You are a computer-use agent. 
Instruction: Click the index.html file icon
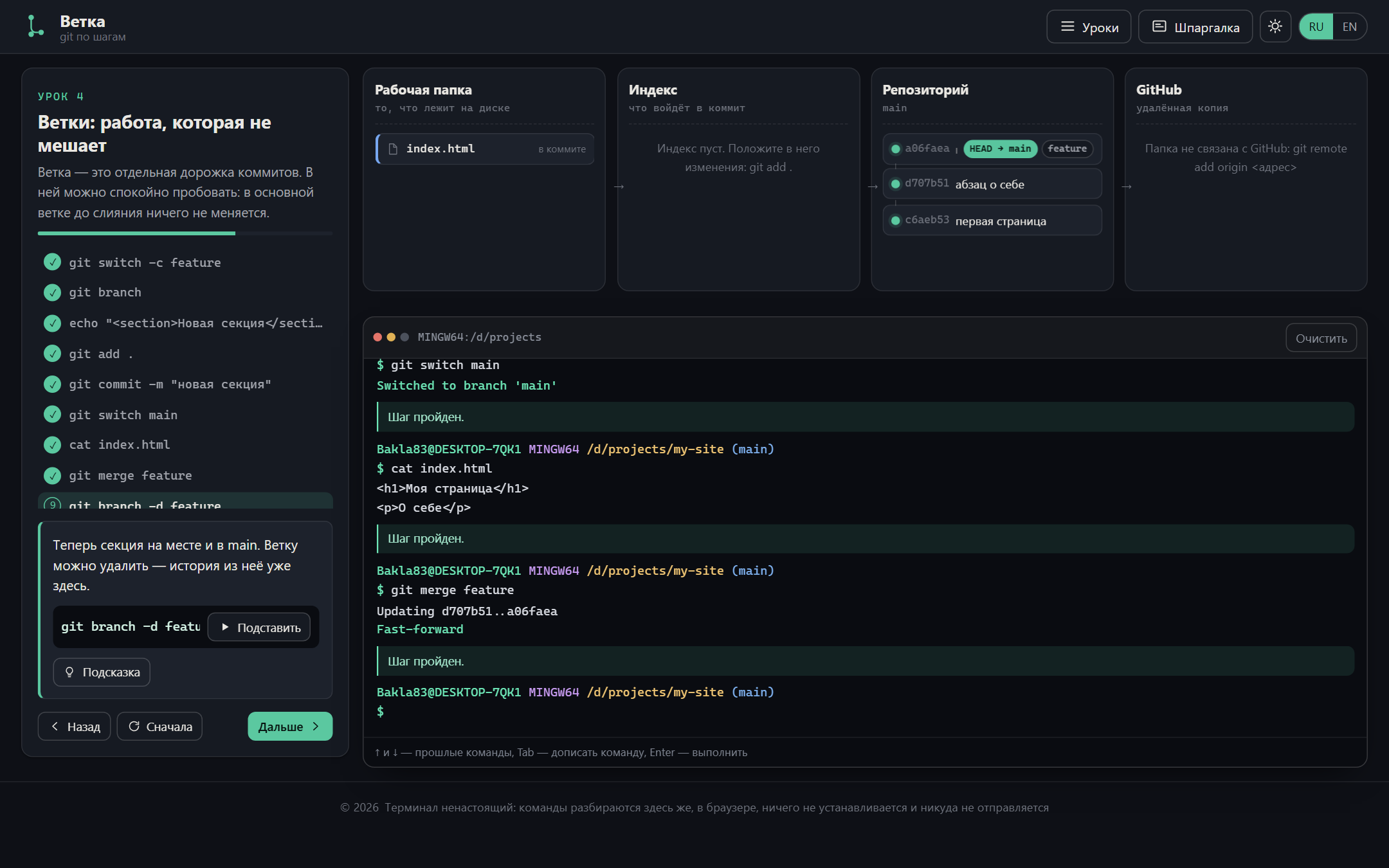(393, 149)
